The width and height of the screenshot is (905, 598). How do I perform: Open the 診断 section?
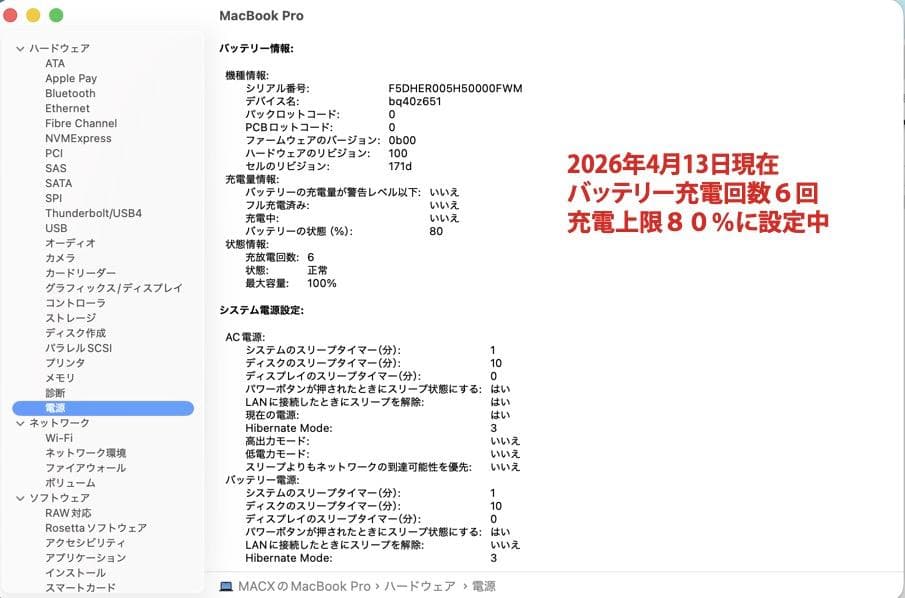58,393
